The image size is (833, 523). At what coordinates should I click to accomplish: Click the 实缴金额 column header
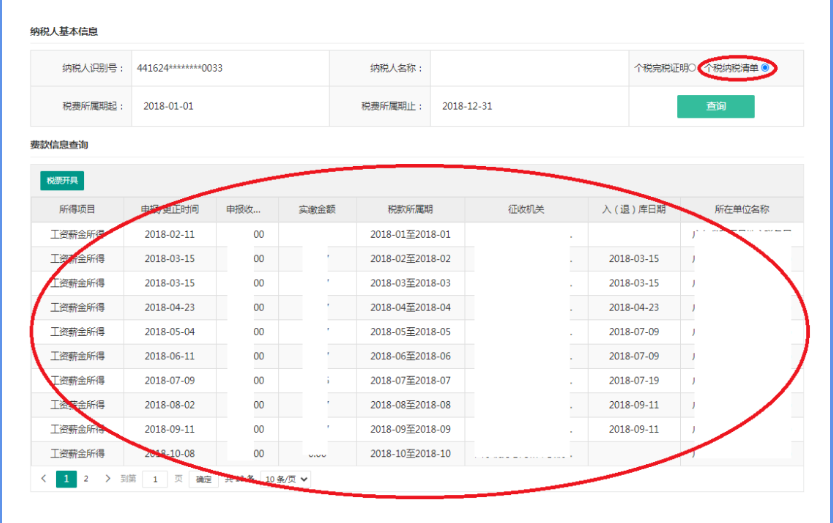316,209
